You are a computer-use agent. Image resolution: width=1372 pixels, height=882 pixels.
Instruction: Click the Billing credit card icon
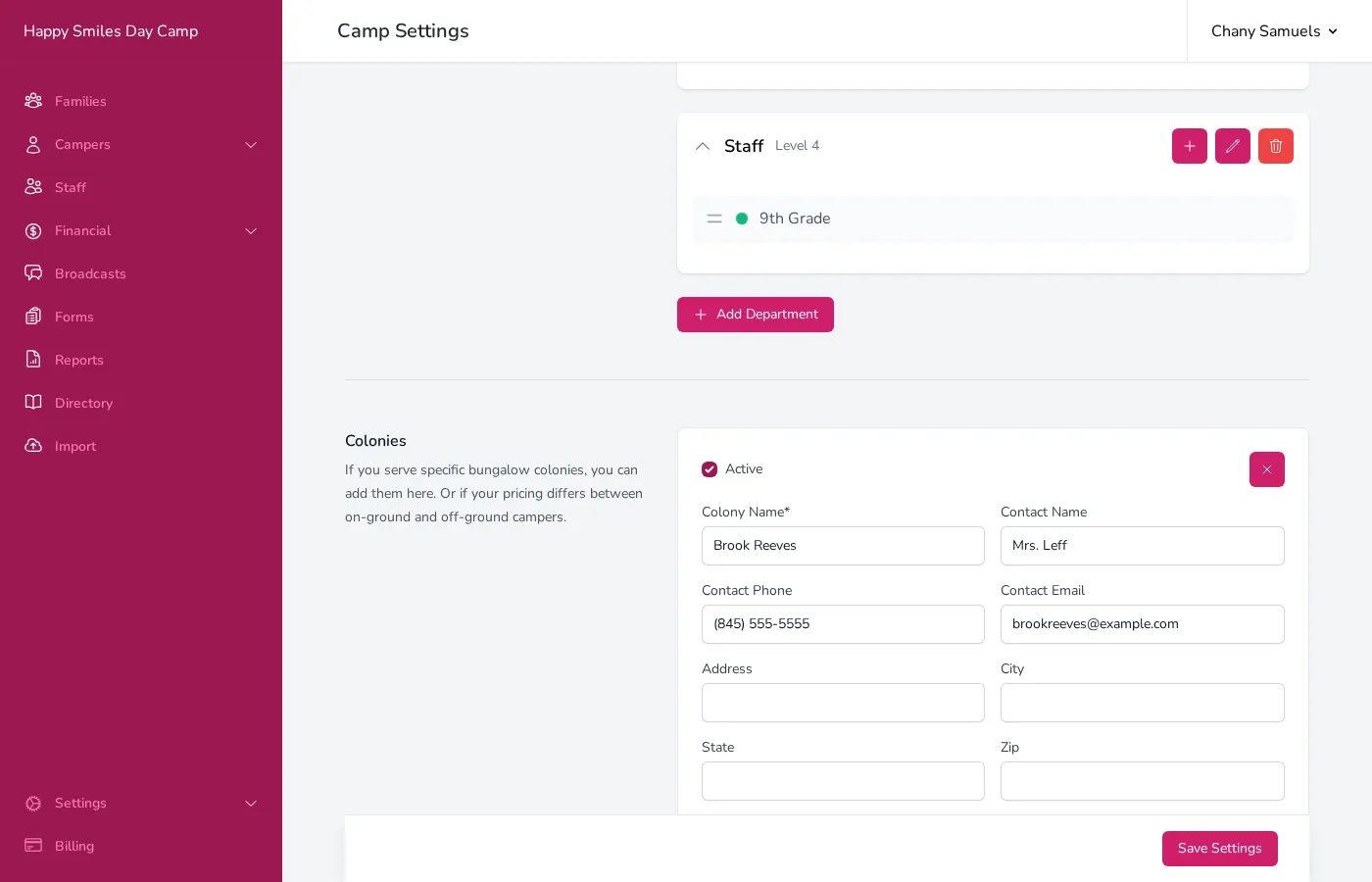coord(33,846)
